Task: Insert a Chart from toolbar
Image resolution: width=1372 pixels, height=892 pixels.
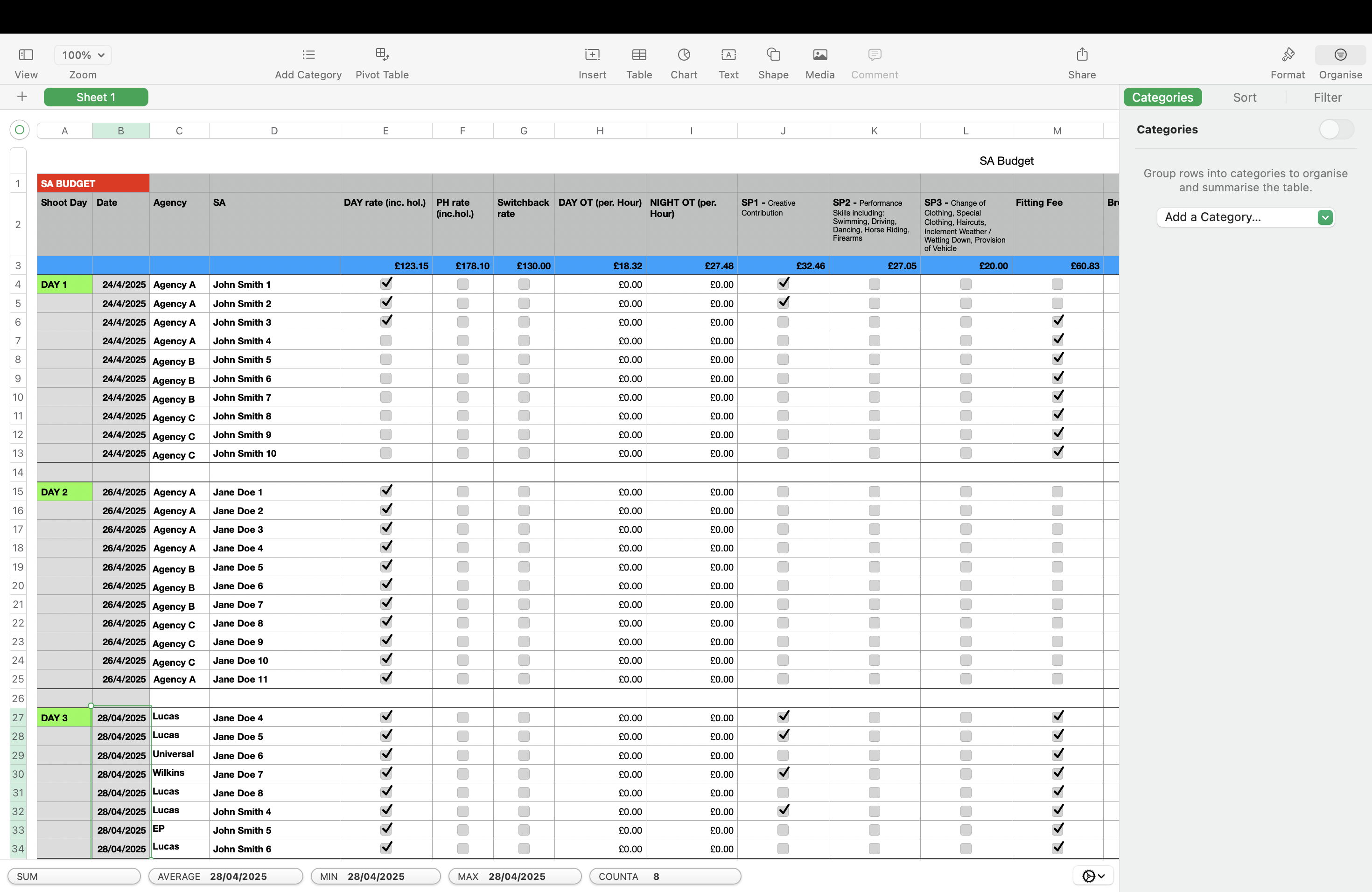Action: (x=684, y=55)
